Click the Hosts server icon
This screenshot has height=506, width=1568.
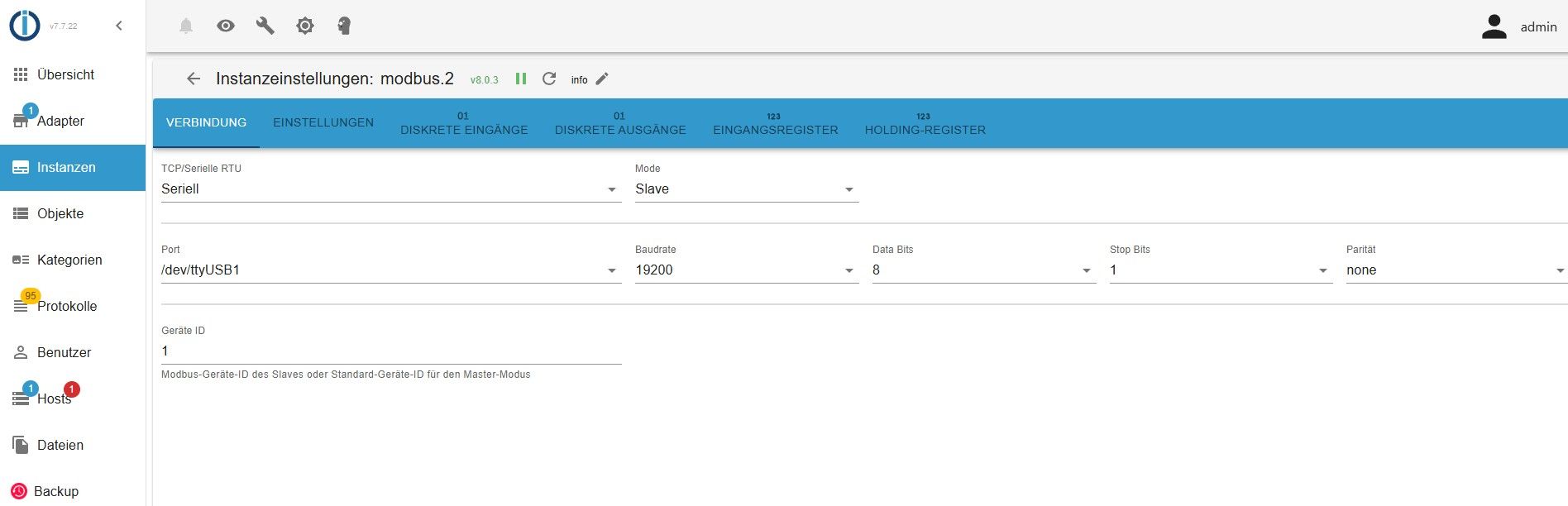click(21, 399)
